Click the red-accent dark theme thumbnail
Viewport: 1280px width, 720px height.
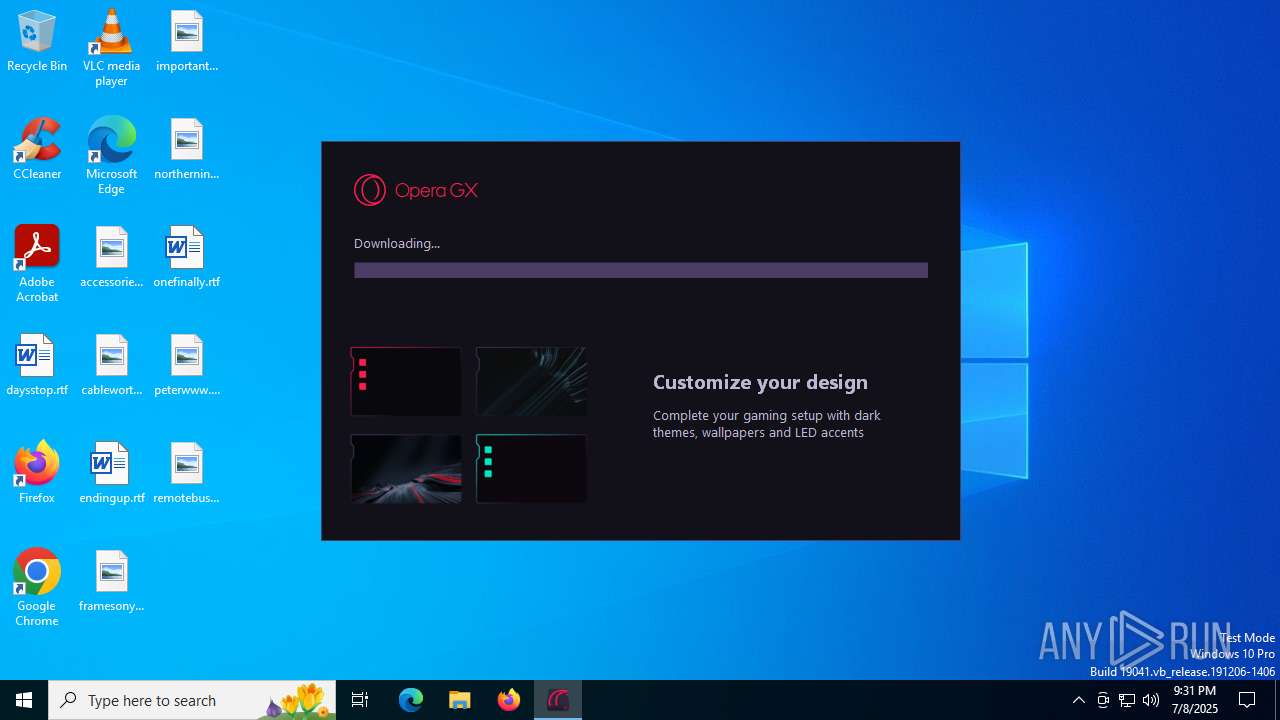point(406,381)
